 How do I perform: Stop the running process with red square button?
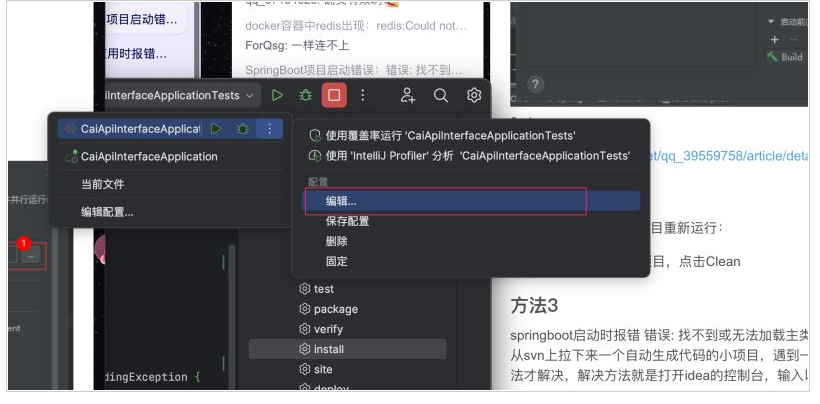[334, 95]
